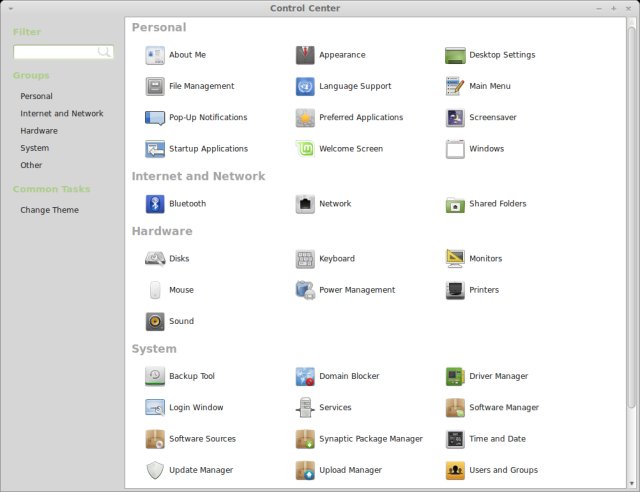This screenshot has height=492, width=640.
Task: Click the scrollbar down arrow
Action: pos(631,483)
